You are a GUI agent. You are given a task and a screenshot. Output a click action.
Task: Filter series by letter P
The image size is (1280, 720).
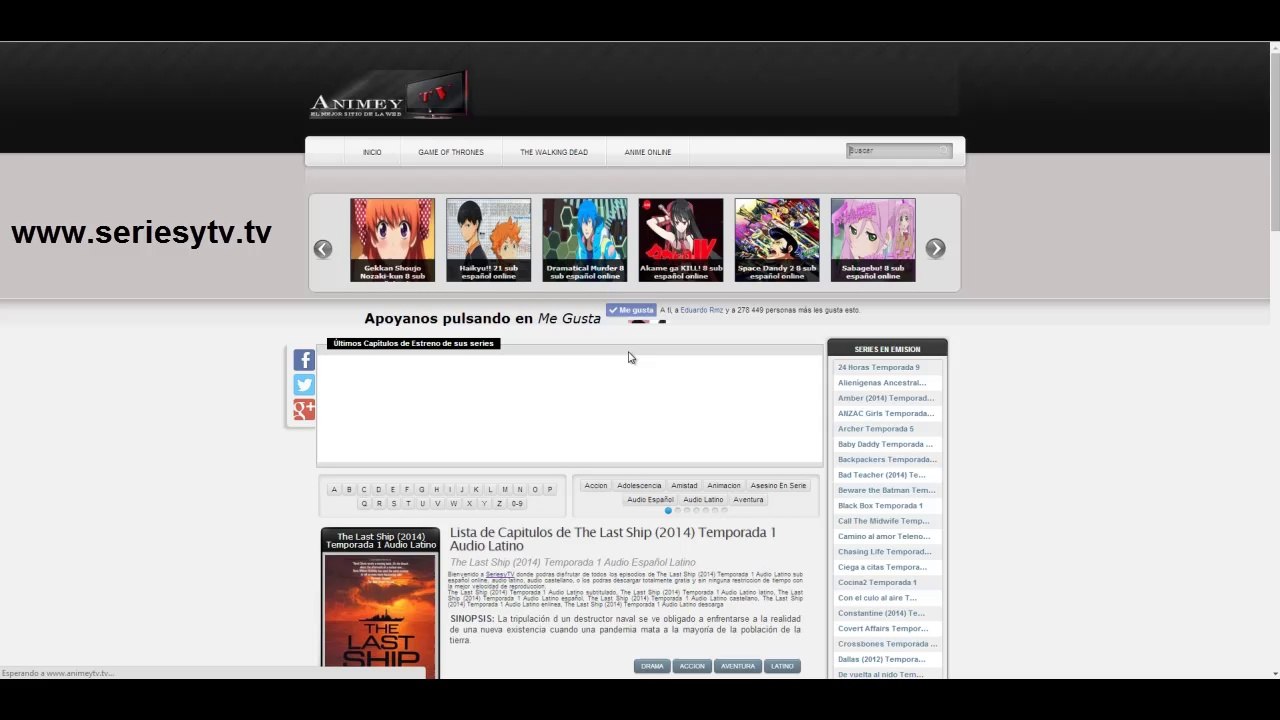tap(549, 490)
